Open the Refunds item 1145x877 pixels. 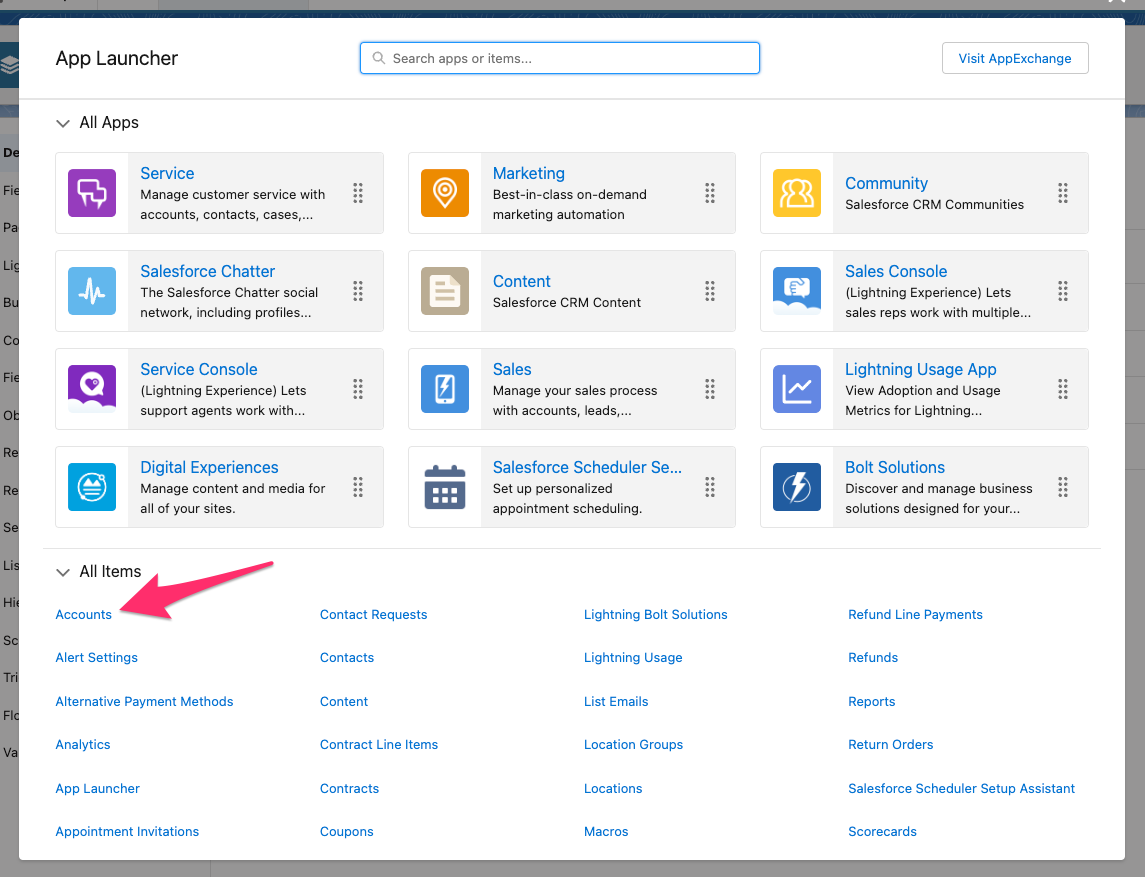point(873,657)
